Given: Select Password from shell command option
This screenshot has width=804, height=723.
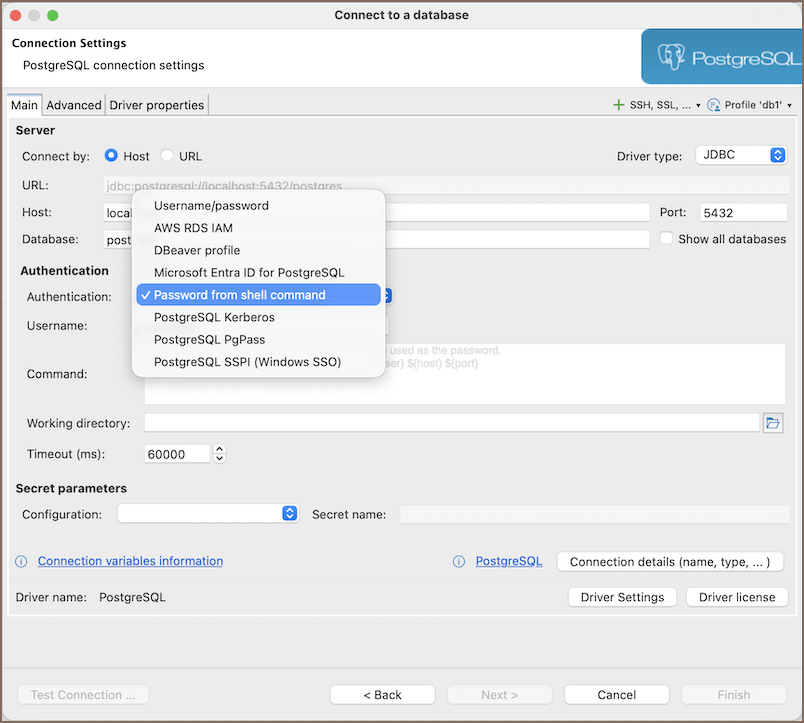Looking at the screenshot, I should [258, 295].
